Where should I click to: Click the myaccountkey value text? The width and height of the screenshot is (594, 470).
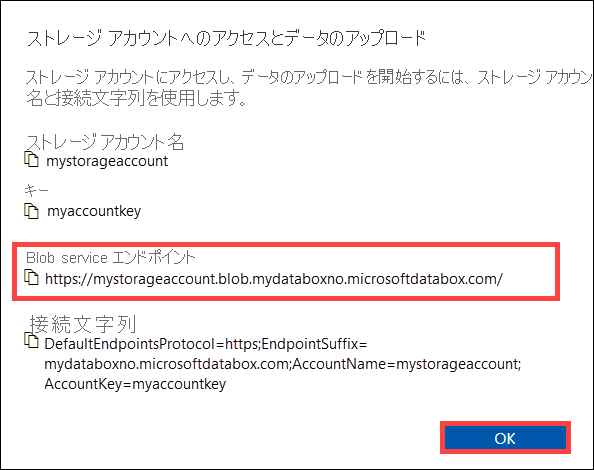[94, 211]
